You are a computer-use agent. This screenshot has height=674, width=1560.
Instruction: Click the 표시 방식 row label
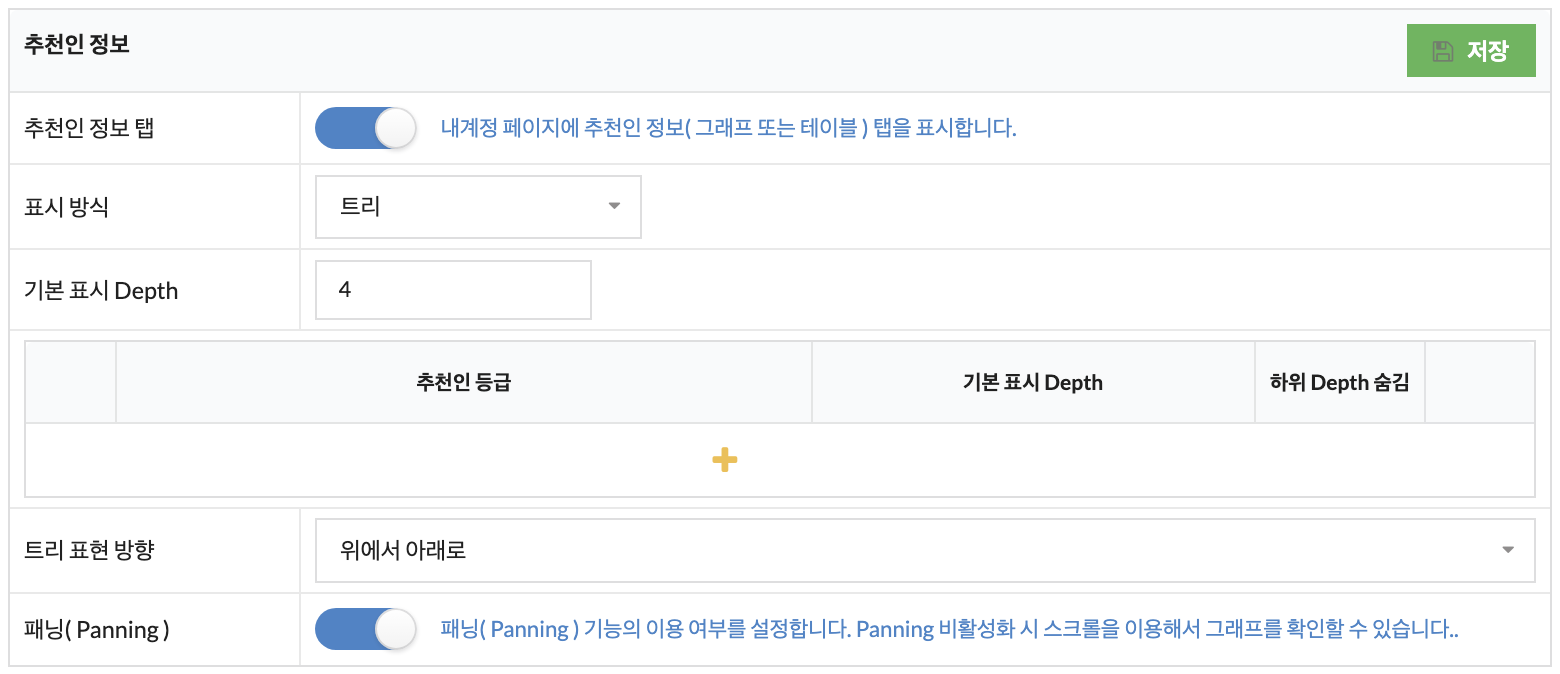pyautogui.click(x=67, y=207)
